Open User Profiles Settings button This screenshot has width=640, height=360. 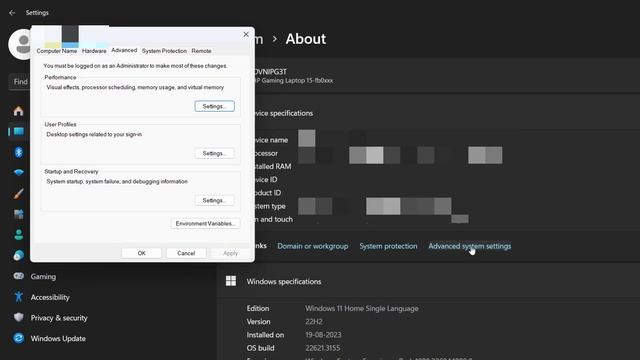(x=214, y=153)
